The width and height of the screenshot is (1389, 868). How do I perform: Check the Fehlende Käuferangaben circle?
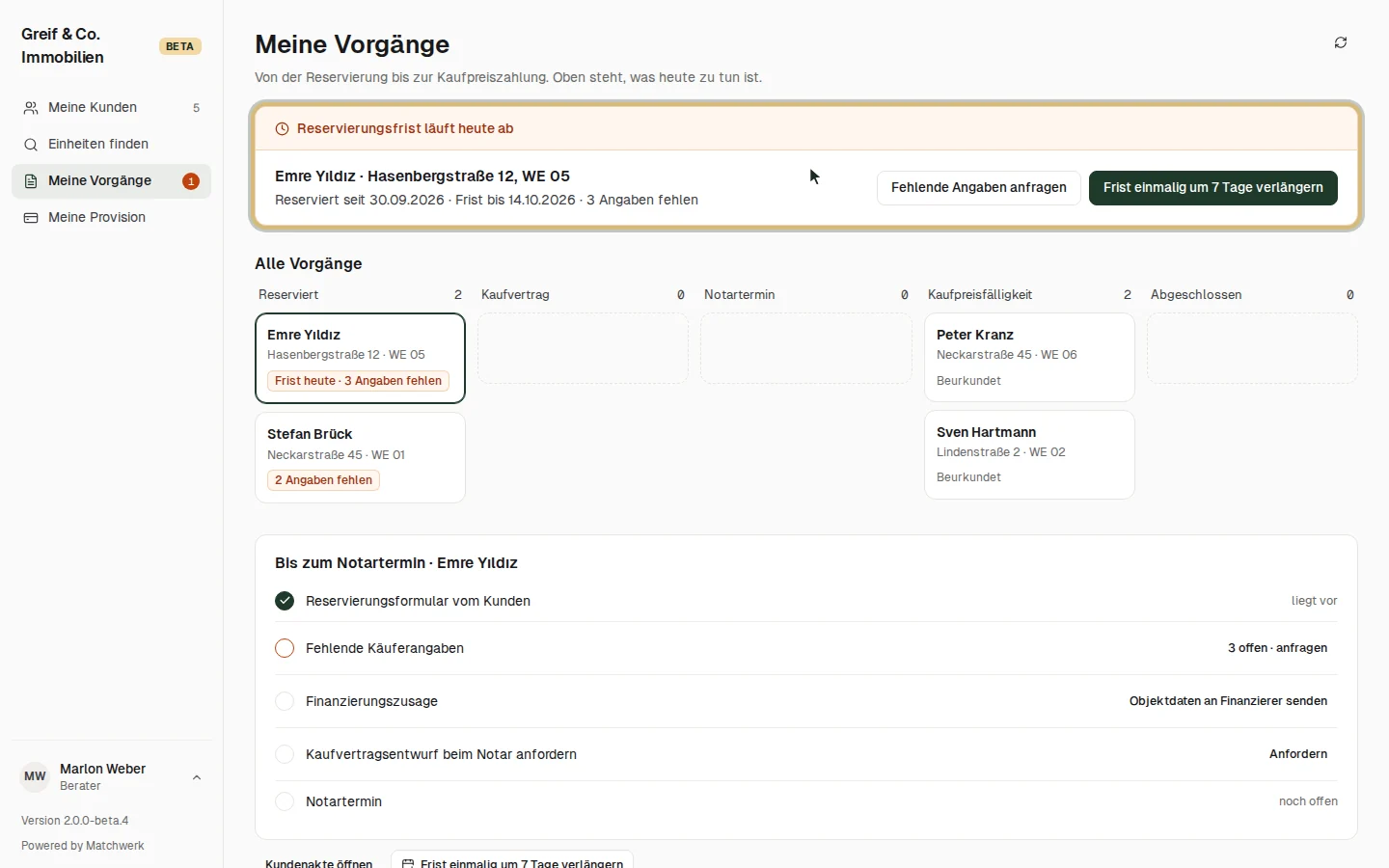click(x=285, y=648)
